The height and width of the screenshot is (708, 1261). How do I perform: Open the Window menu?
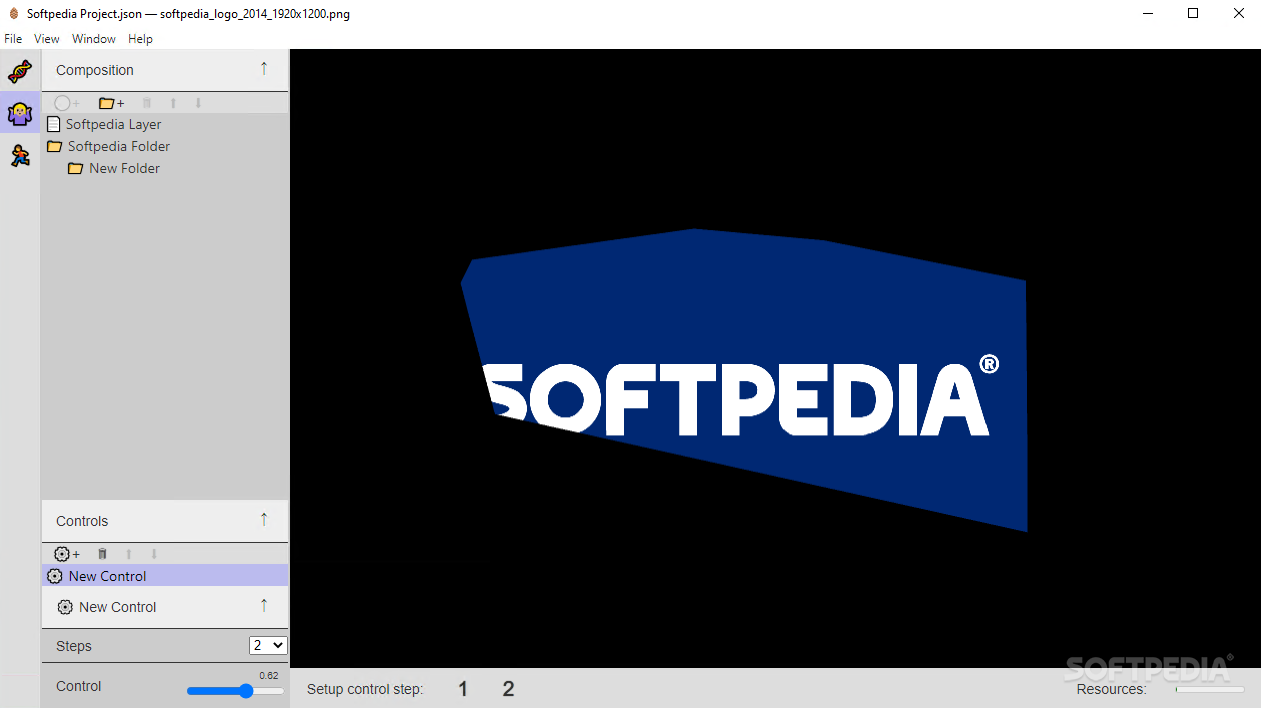pos(94,39)
